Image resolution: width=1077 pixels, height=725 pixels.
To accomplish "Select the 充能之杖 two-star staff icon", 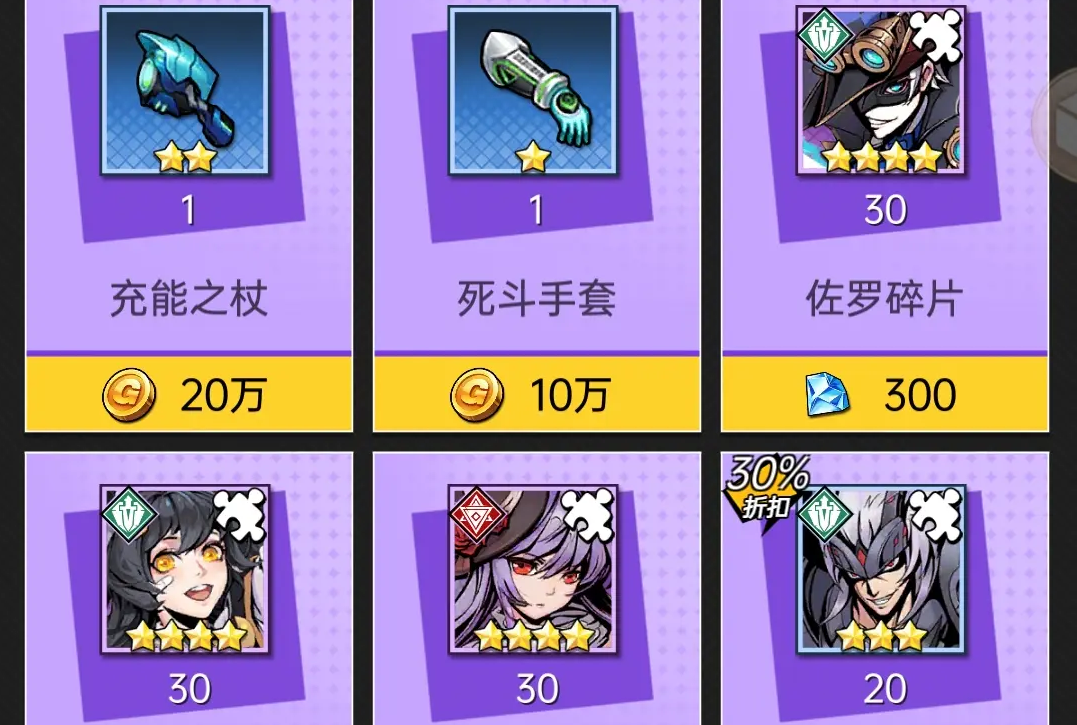I will point(185,91).
